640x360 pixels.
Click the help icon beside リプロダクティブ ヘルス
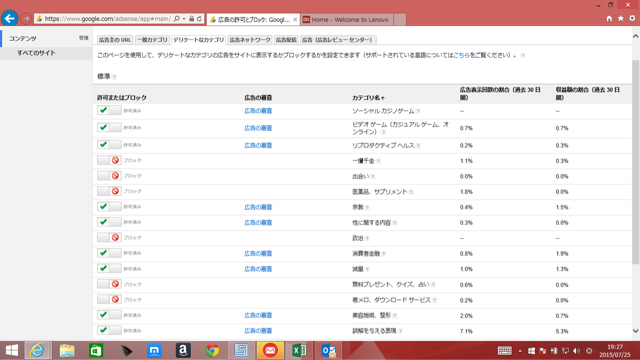[x=418, y=145]
